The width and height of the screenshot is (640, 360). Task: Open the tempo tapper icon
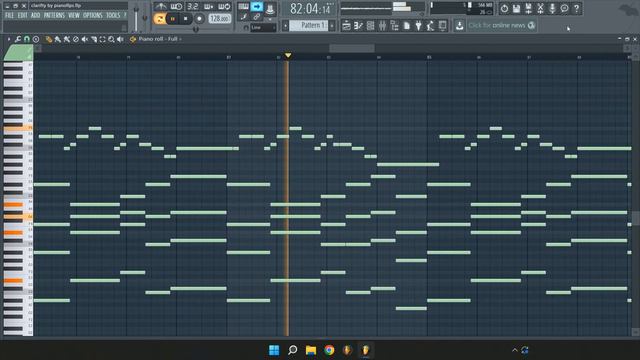[x=430, y=26]
